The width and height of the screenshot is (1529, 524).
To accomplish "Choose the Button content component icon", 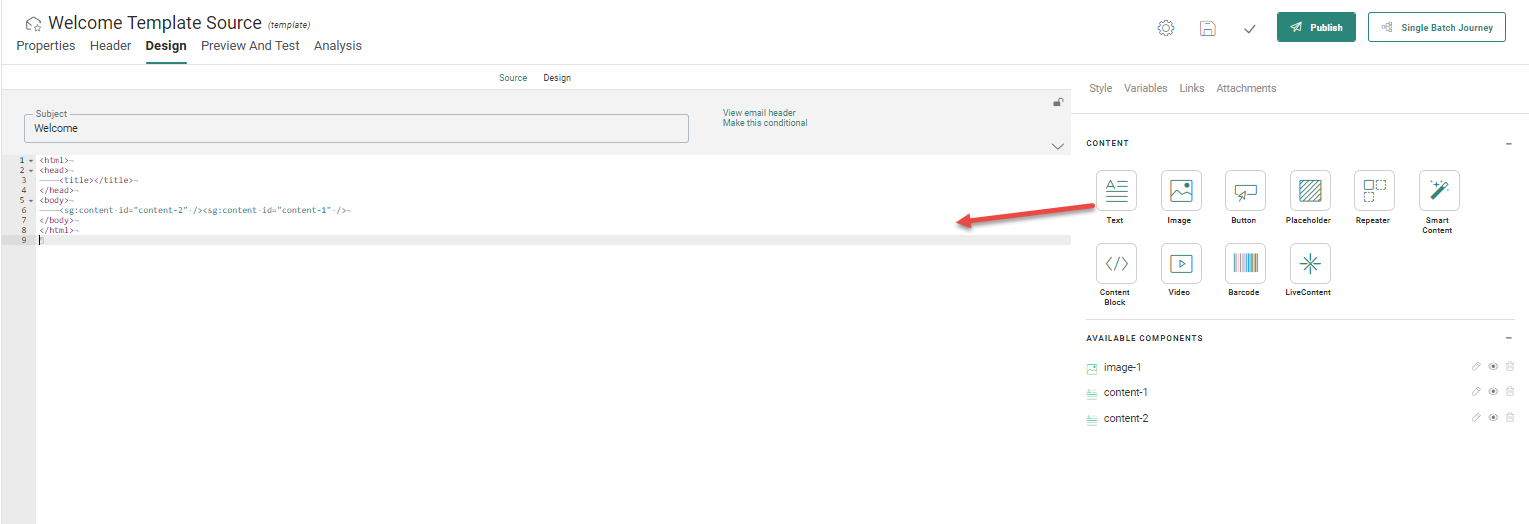I will click(1244, 190).
